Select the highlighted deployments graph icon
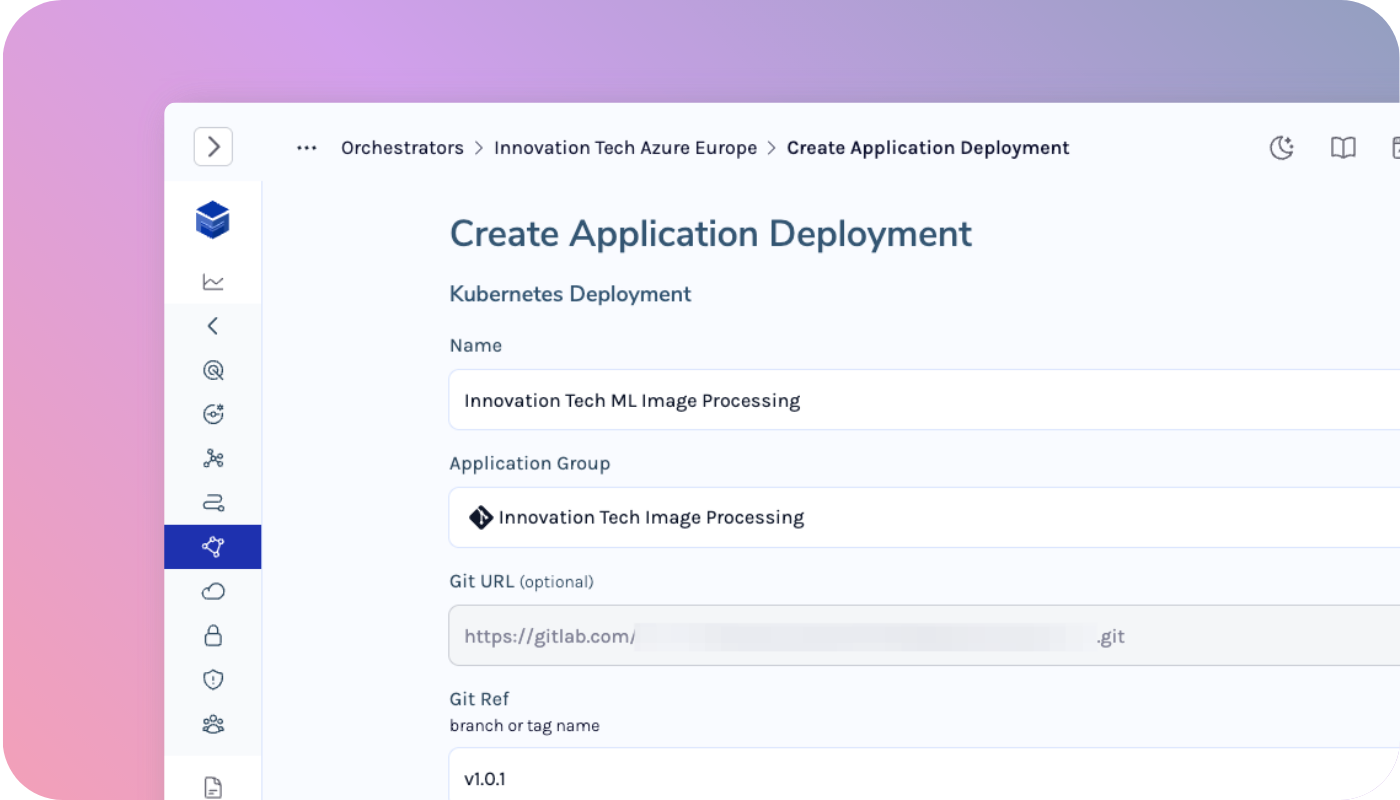Image resolution: width=1400 pixels, height=800 pixels. [x=213, y=547]
